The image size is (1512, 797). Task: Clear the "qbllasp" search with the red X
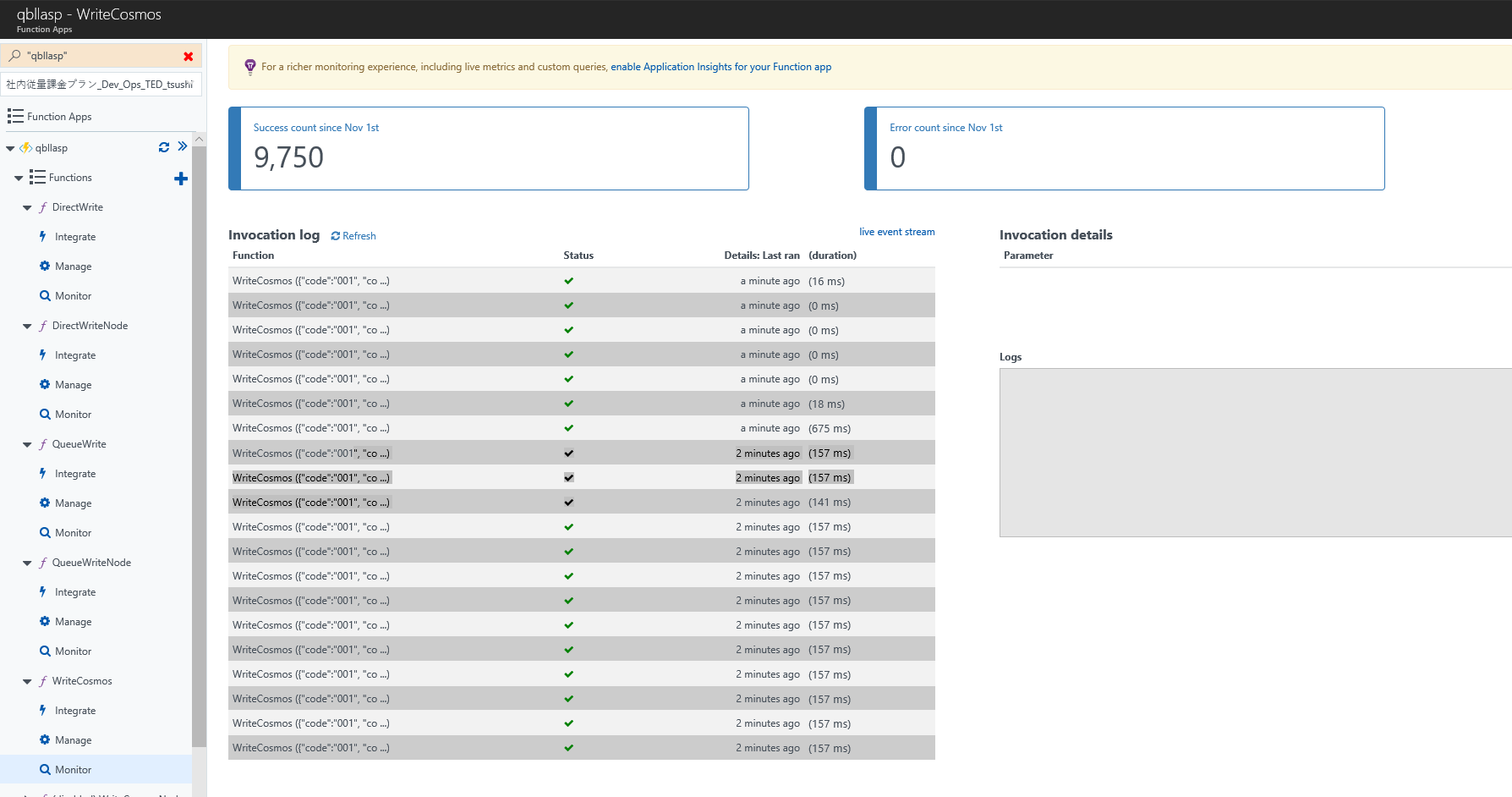pyautogui.click(x=189, y=56)
